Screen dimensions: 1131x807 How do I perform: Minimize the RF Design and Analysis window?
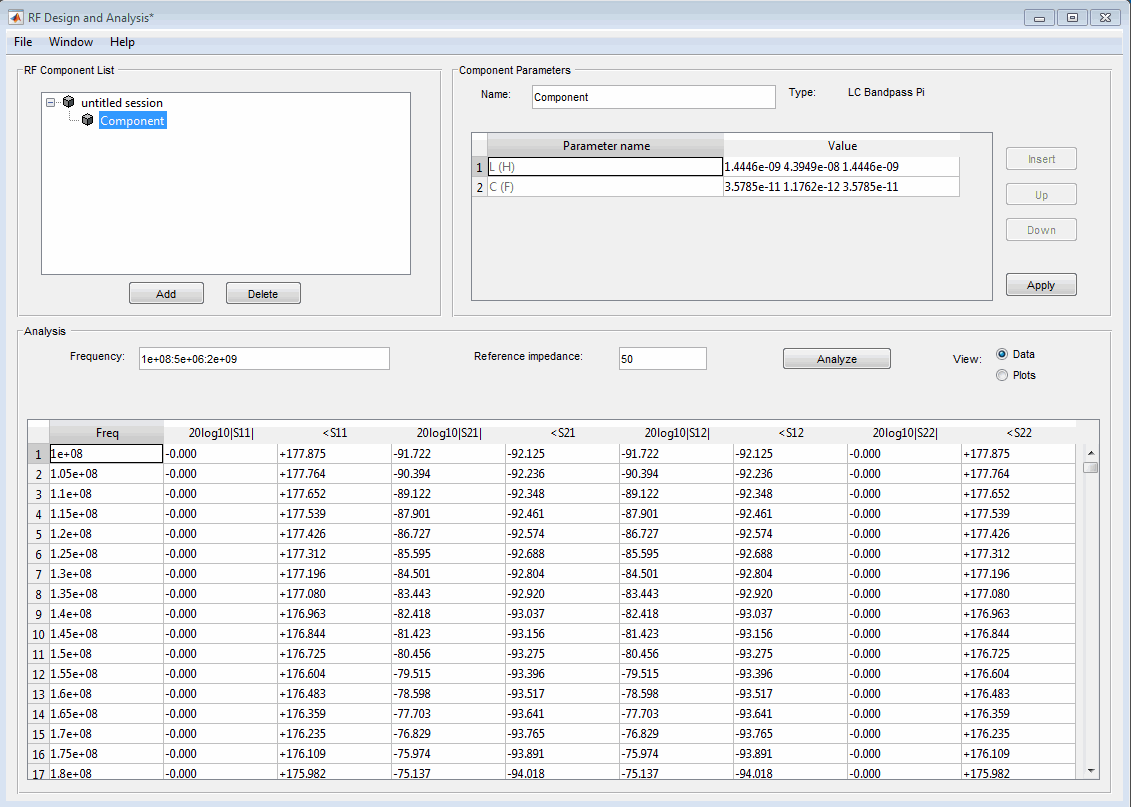click(x=1039, y=18)
